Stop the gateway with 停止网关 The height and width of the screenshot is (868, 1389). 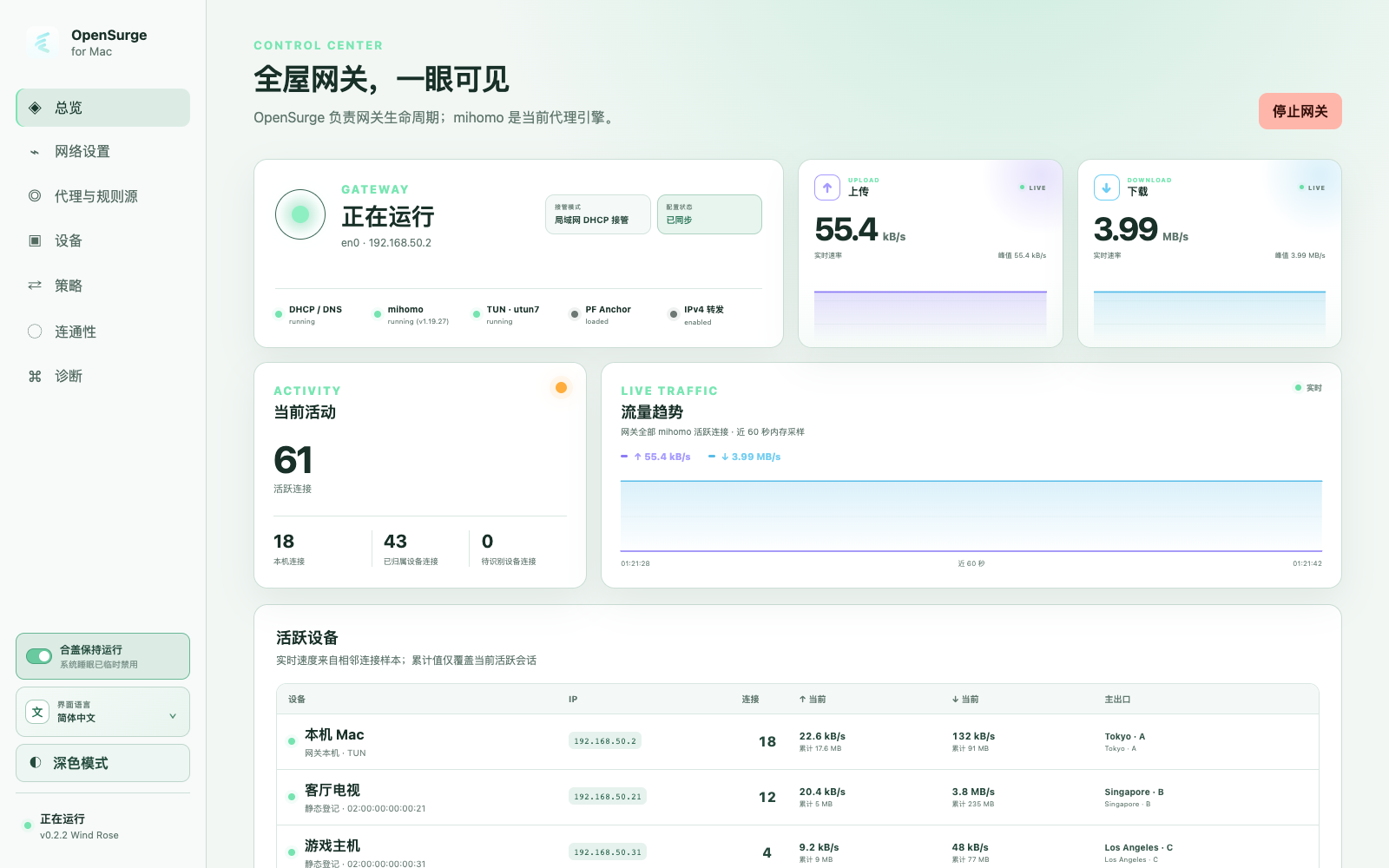[1300, 111]
